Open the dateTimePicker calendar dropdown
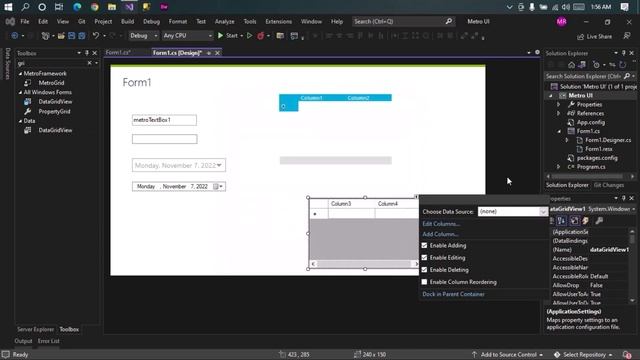The image size is (640, 360). click(x=219, y=187)
